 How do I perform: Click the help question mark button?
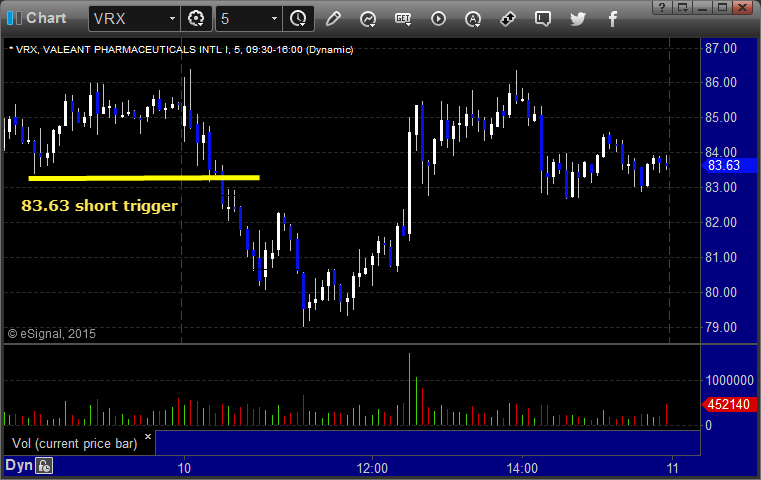[x=662, y=7]
